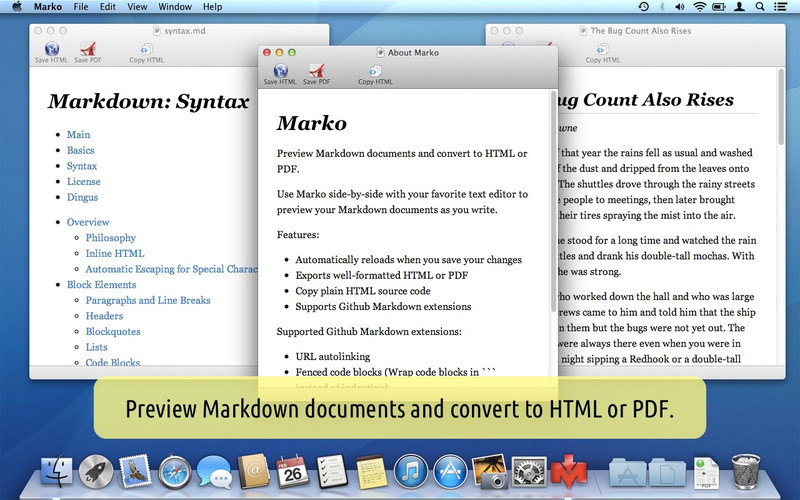
Task: Click Save HTML in syntax.md window
Action: (52, 52)
